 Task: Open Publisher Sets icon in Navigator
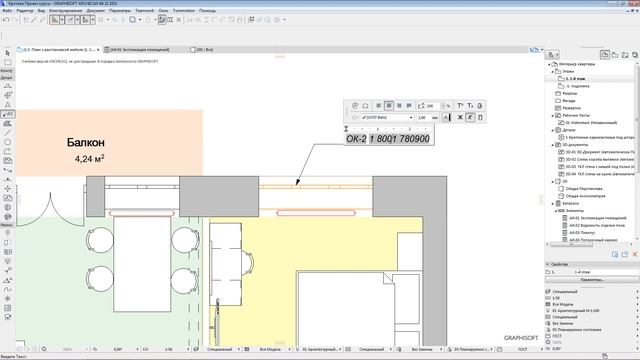click(635, 55)
